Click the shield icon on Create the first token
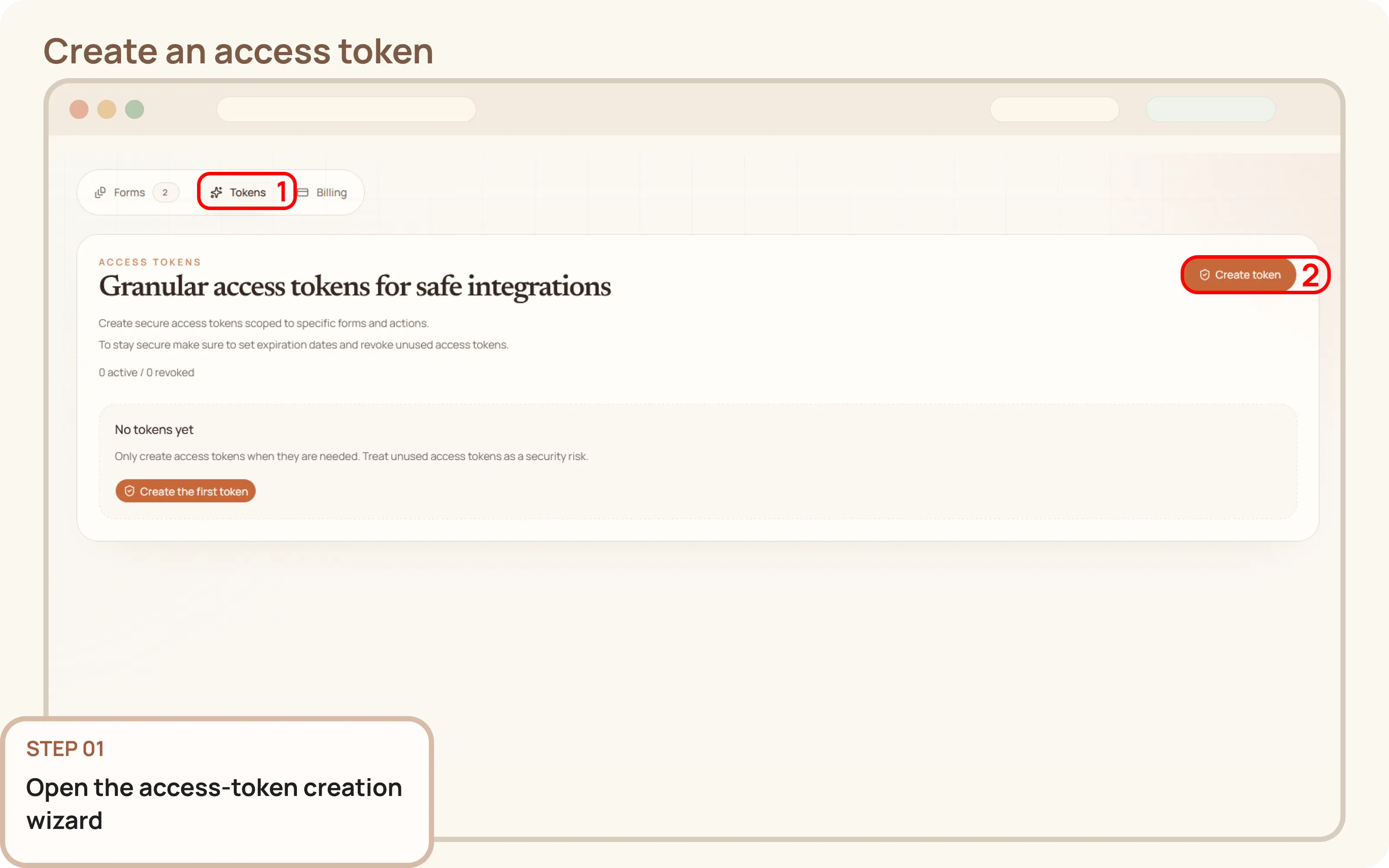The width and height of the screenshot is (1389, 868). [130, 491]
